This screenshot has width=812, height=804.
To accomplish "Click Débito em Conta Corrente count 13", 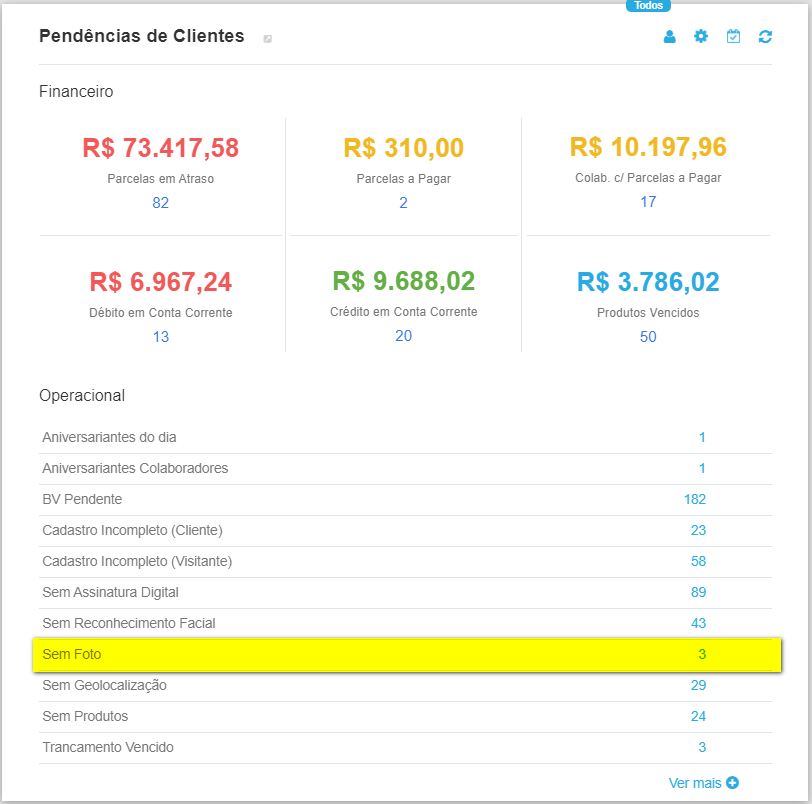I will pyautogui.click(x=161, y=337).
